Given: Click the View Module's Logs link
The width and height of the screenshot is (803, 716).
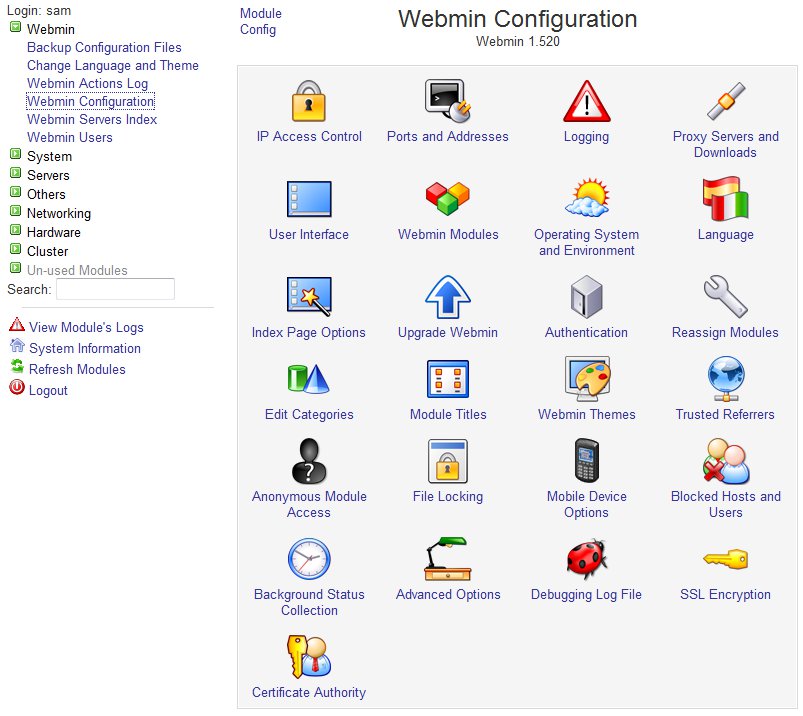Looking at the screenshot, I should (86, 327).
